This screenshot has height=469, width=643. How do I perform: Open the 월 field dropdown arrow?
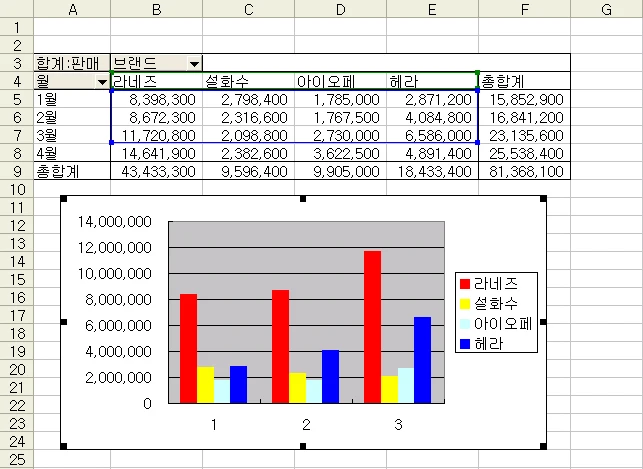coord(103,82)
